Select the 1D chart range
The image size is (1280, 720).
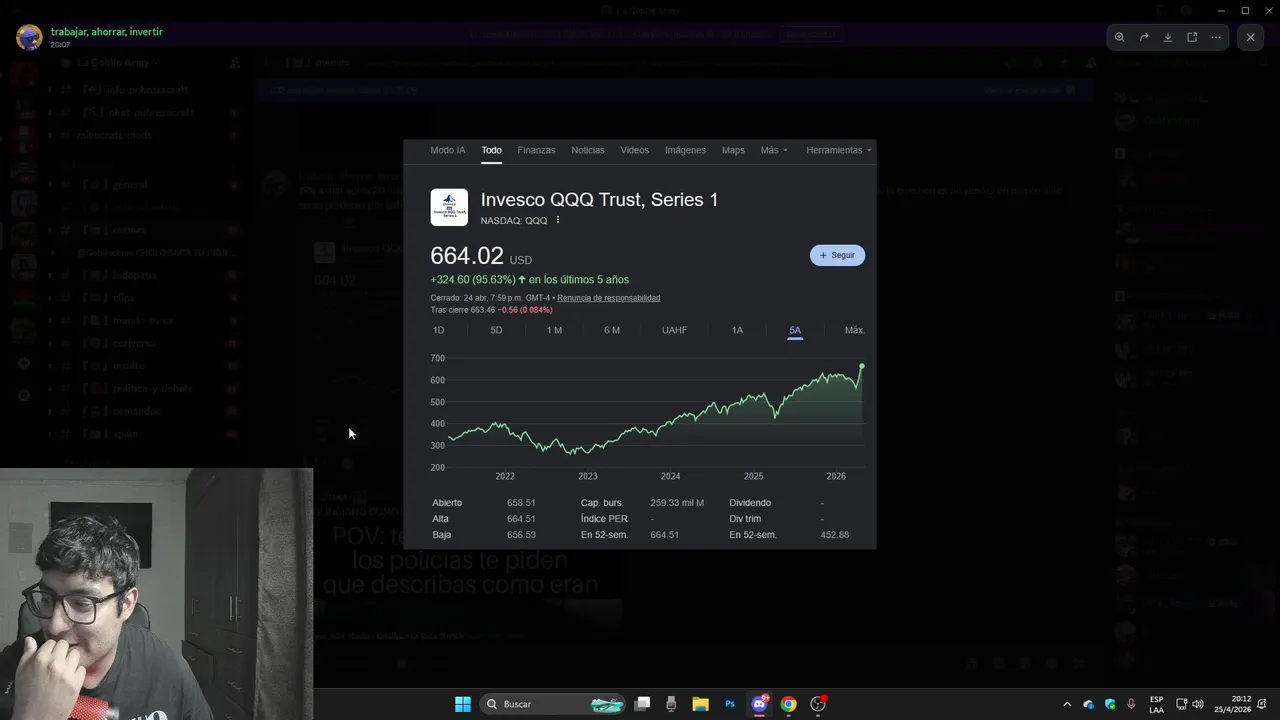pyautogui.click(x=438, y=330)
